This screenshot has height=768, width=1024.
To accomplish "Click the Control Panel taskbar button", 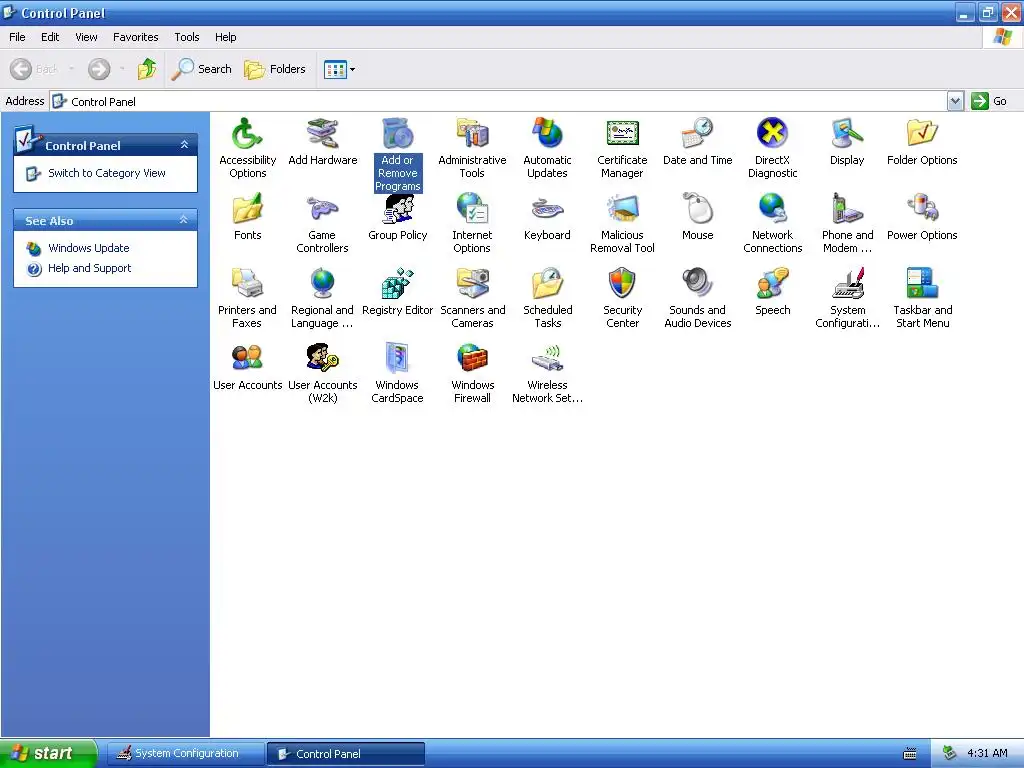I will coord(346,754).
